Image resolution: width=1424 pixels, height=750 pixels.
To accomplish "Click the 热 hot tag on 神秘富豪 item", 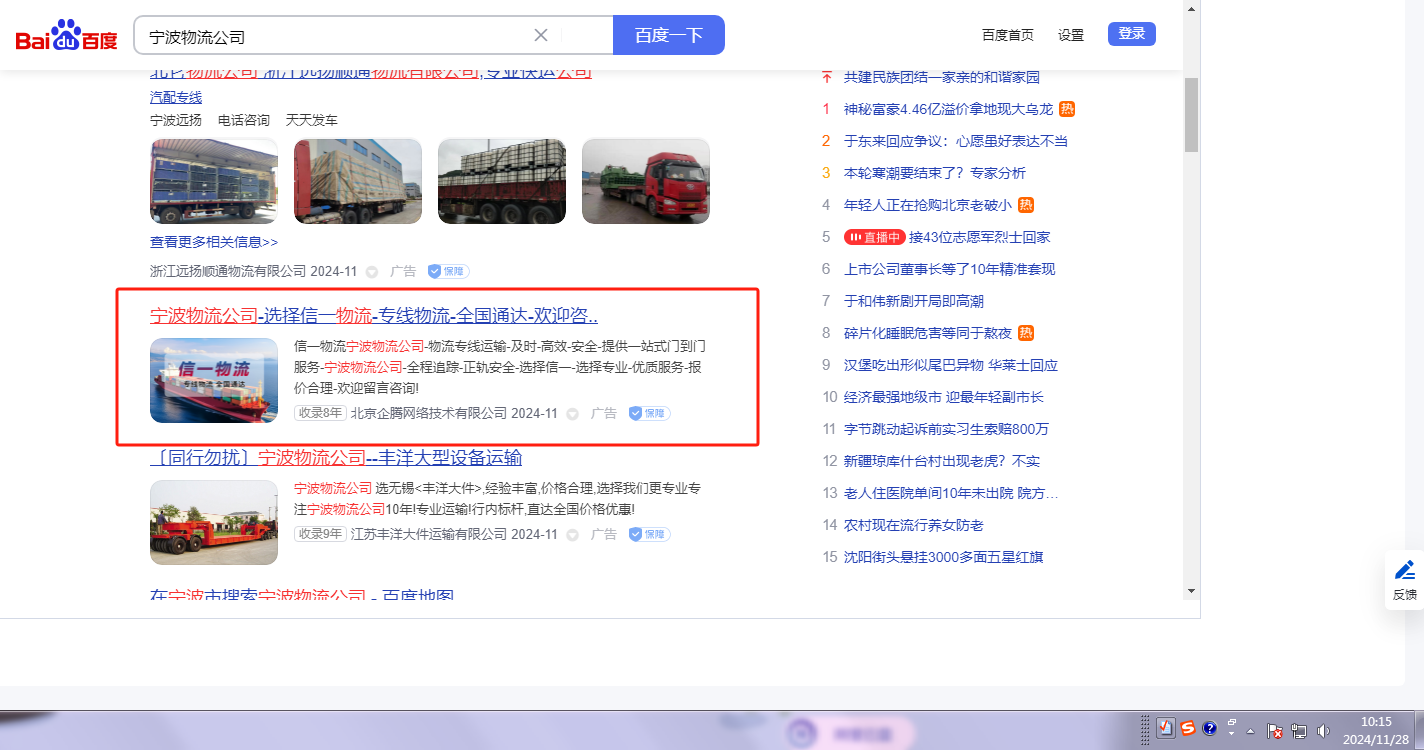I will pos(1067,109).
